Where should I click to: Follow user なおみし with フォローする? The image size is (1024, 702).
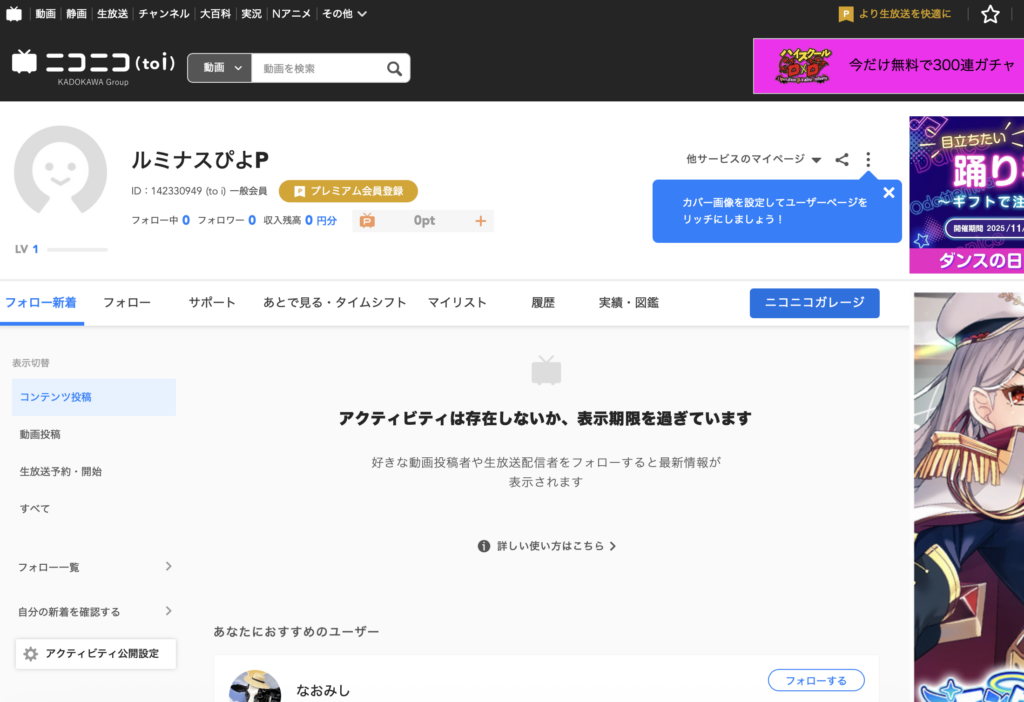point(815,681)
